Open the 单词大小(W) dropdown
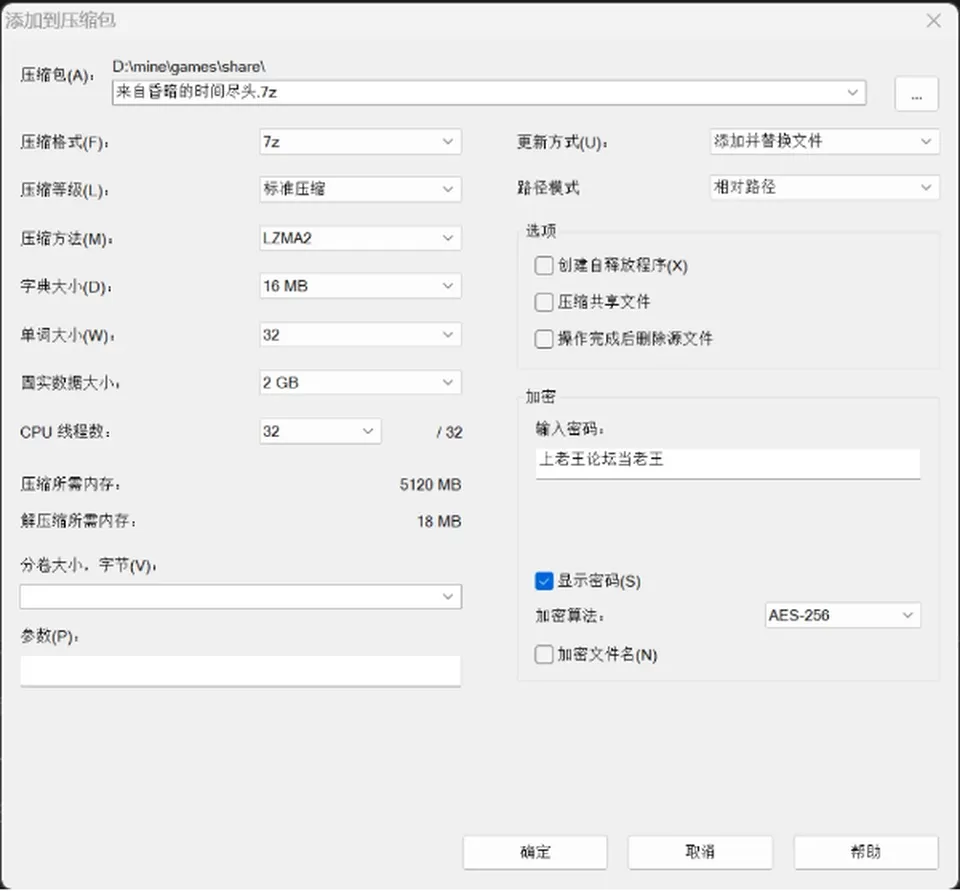Screen dimensions: 960x891 [x=360, y=335]
